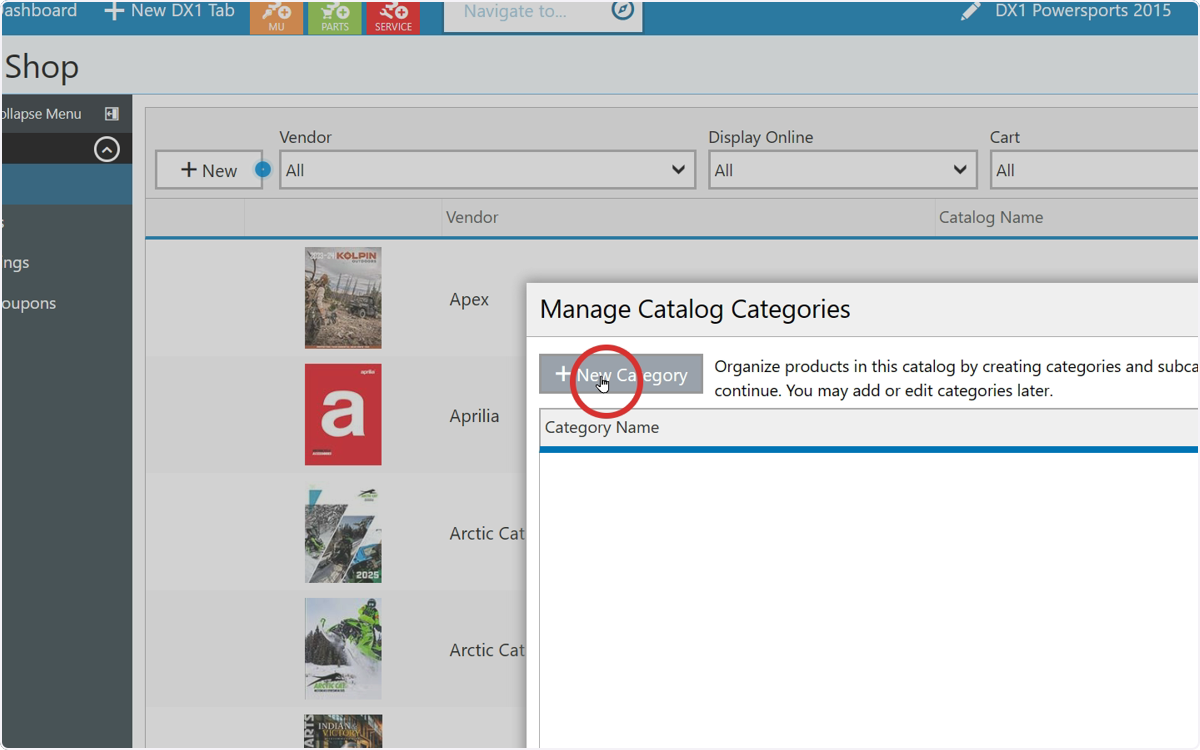Open the Apex Kolpin catalog thumbnail
Image resolution: width=1200 pixels, height=750 pixels.
[343, 298]
